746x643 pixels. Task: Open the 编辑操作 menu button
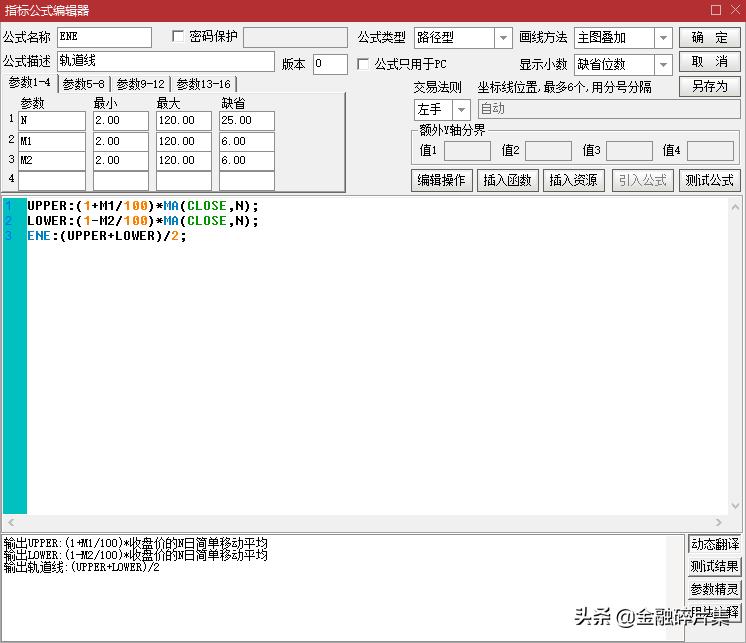click(441, 180)
